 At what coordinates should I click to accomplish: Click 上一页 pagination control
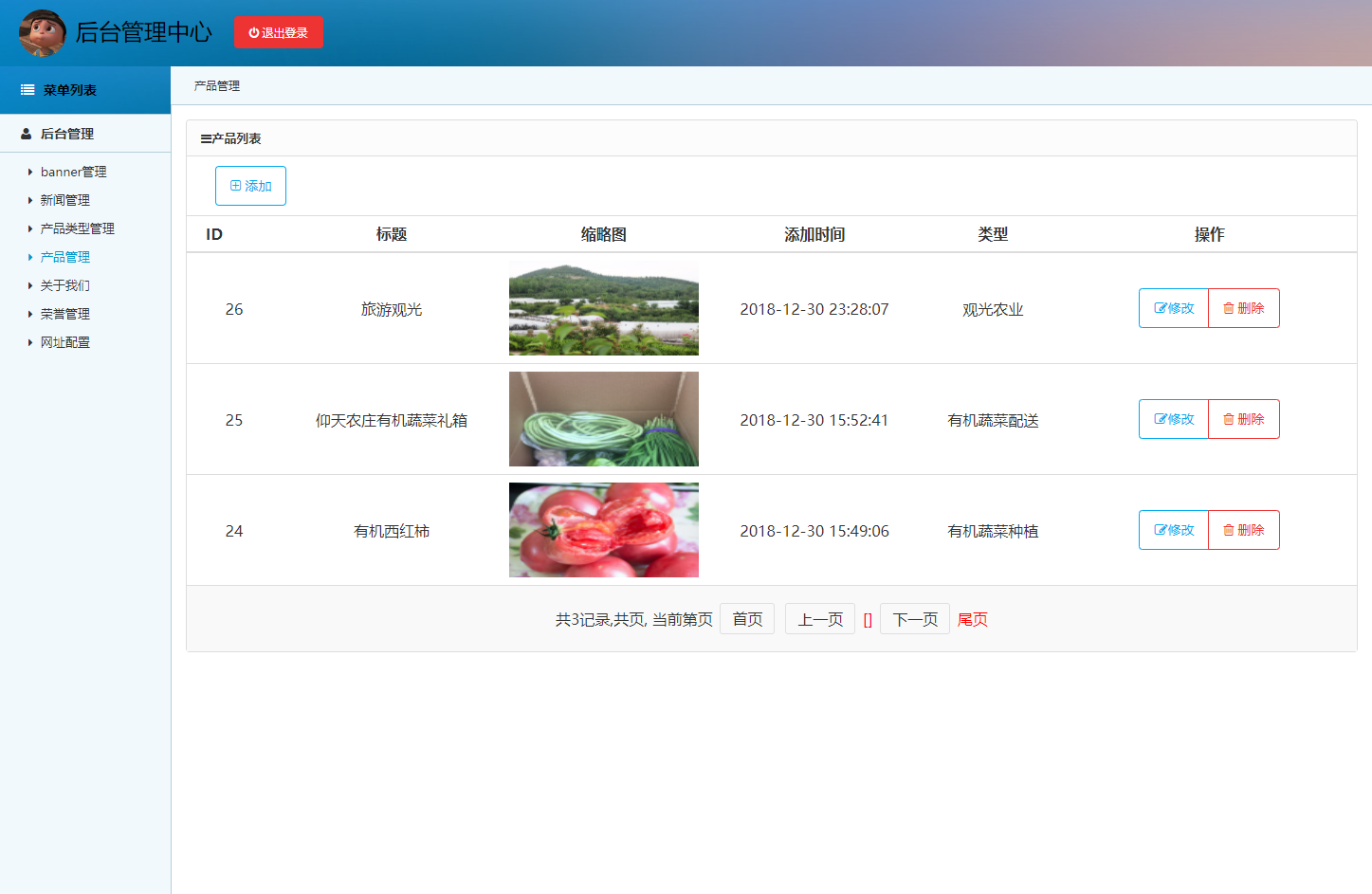pos(819,618)
